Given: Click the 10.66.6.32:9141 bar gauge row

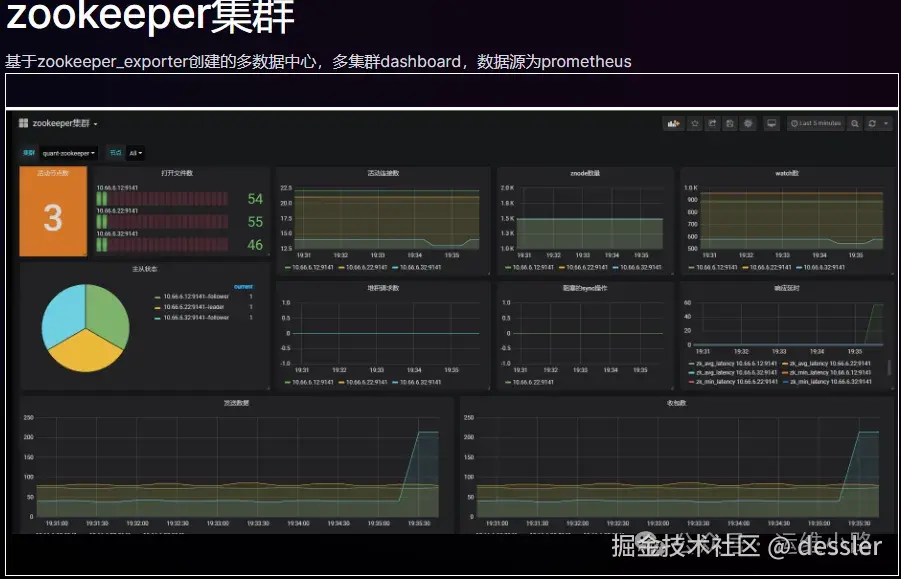Looking at the screenshot, I should click(162, 245).
